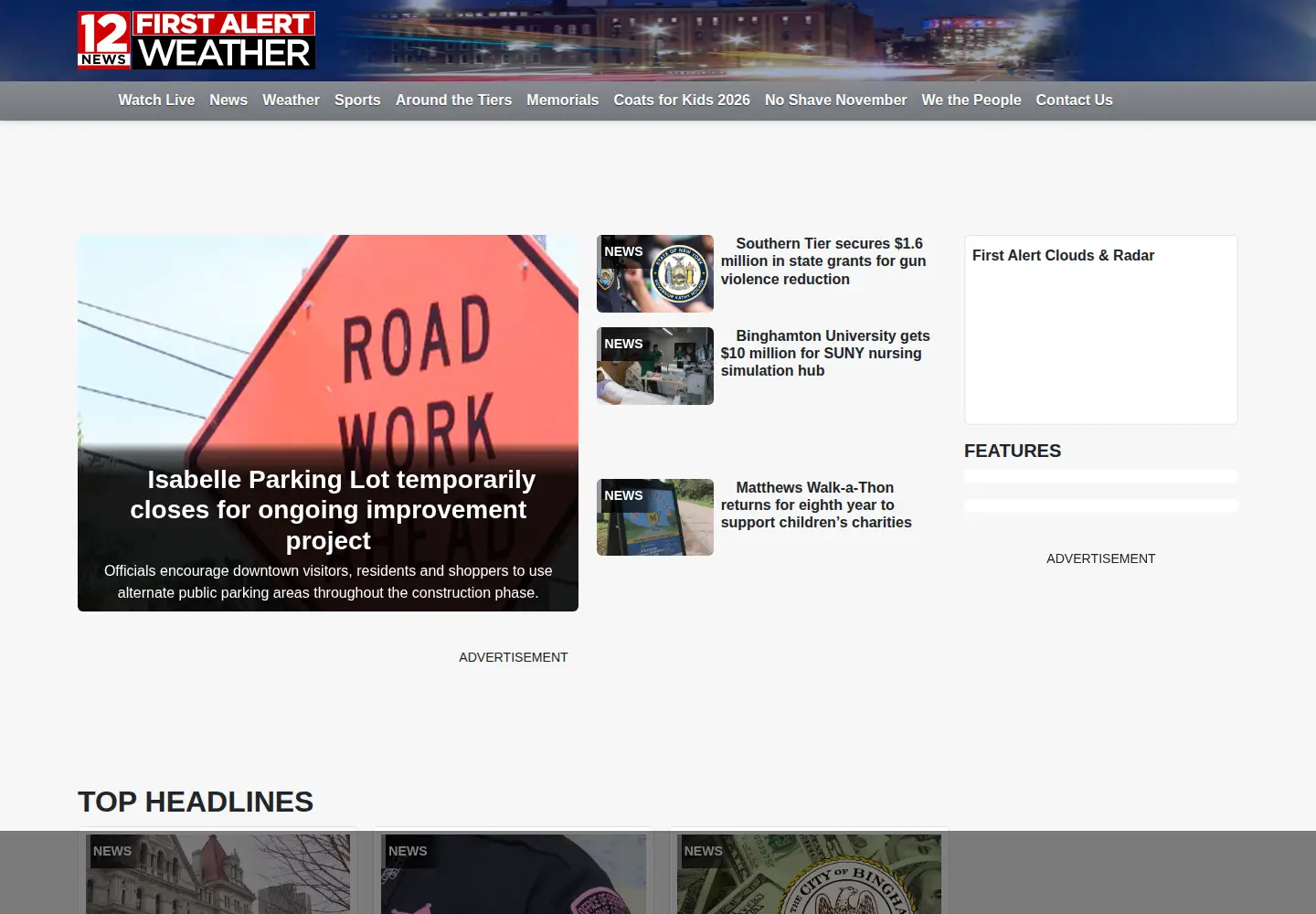This screenshot has width=1316, height=914.
Task: Open First Alert Clouds & Radar panel
Action: click(x=1100, y=330)
